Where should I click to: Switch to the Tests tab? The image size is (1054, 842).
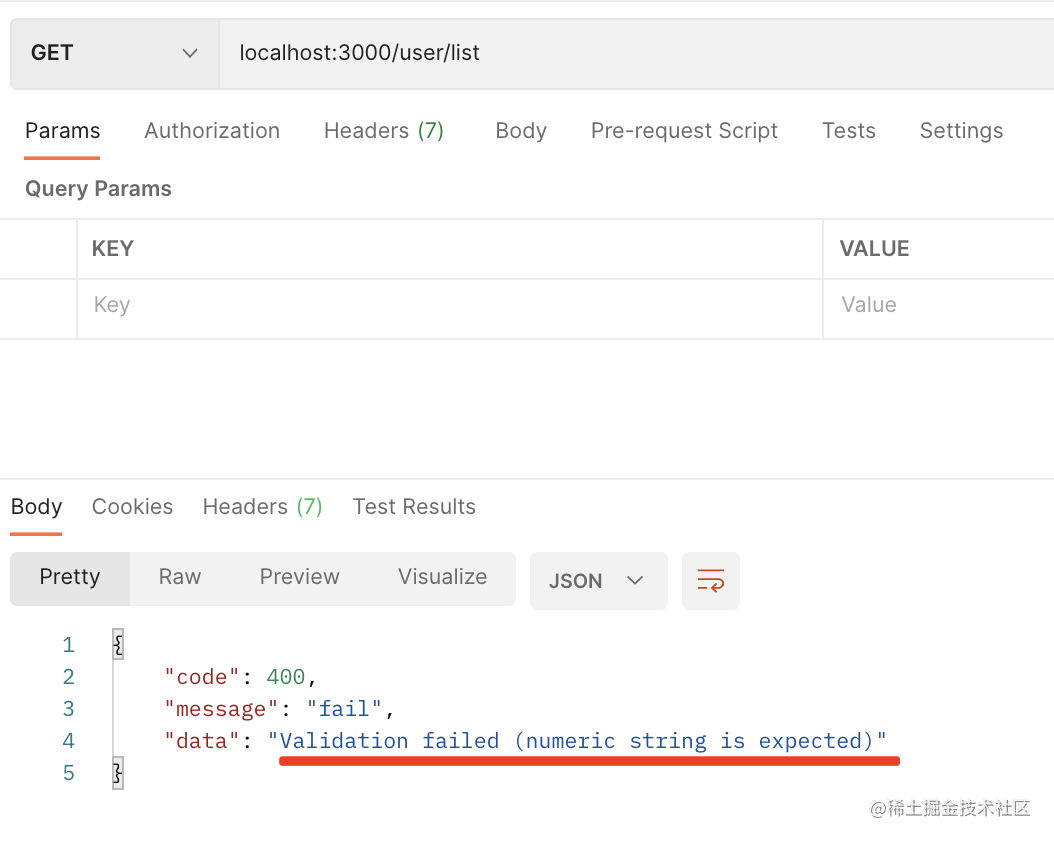pyautogui.click(x=848, y=131)
